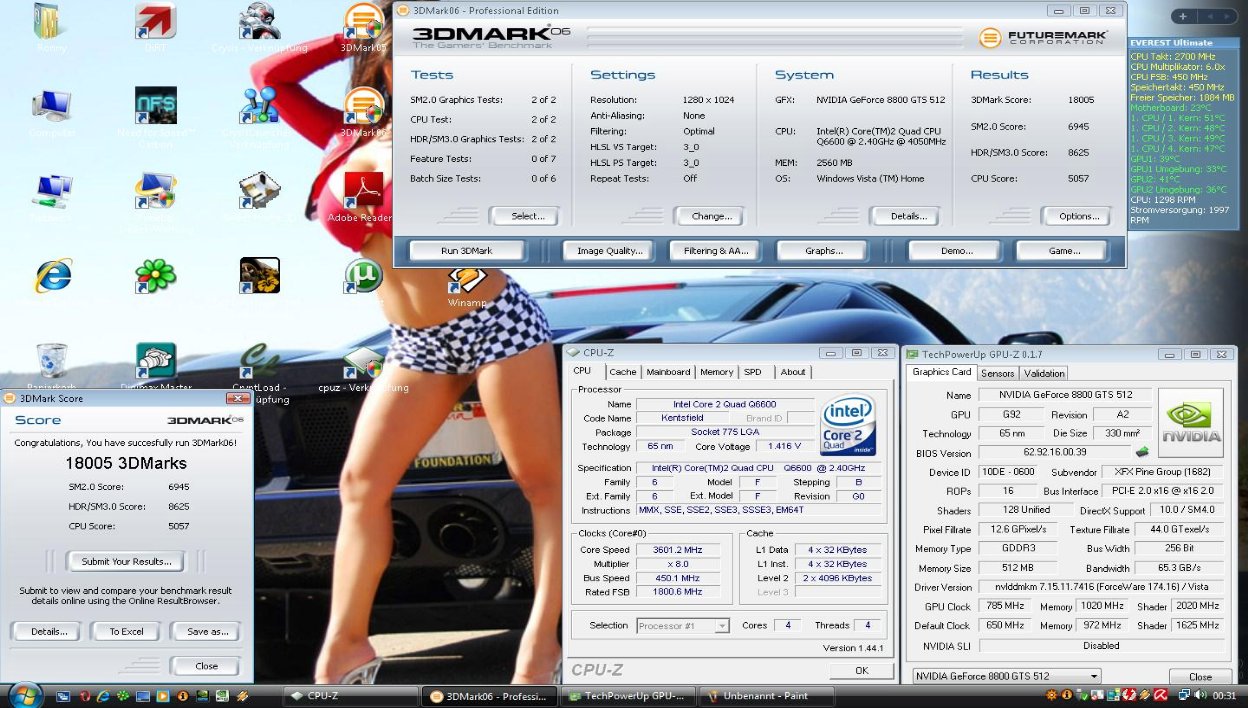The width and height of the screenshot is (1248, 708).
Task: Switch to the GPU-Z Sensors tab
Action: pos(997,373)
